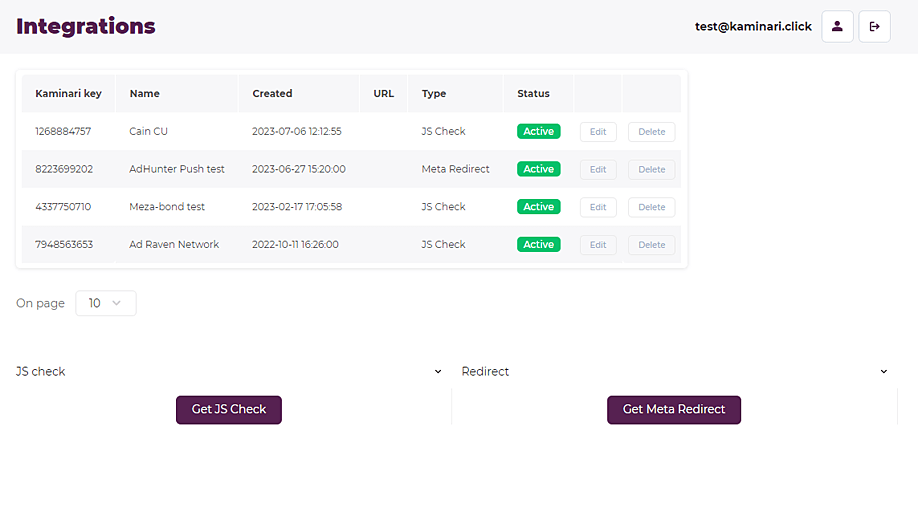Click the Active status badge for Cain CU
The width and height of the screenshot is (919, 526).
pyautogui.click(x=538, y=132)
